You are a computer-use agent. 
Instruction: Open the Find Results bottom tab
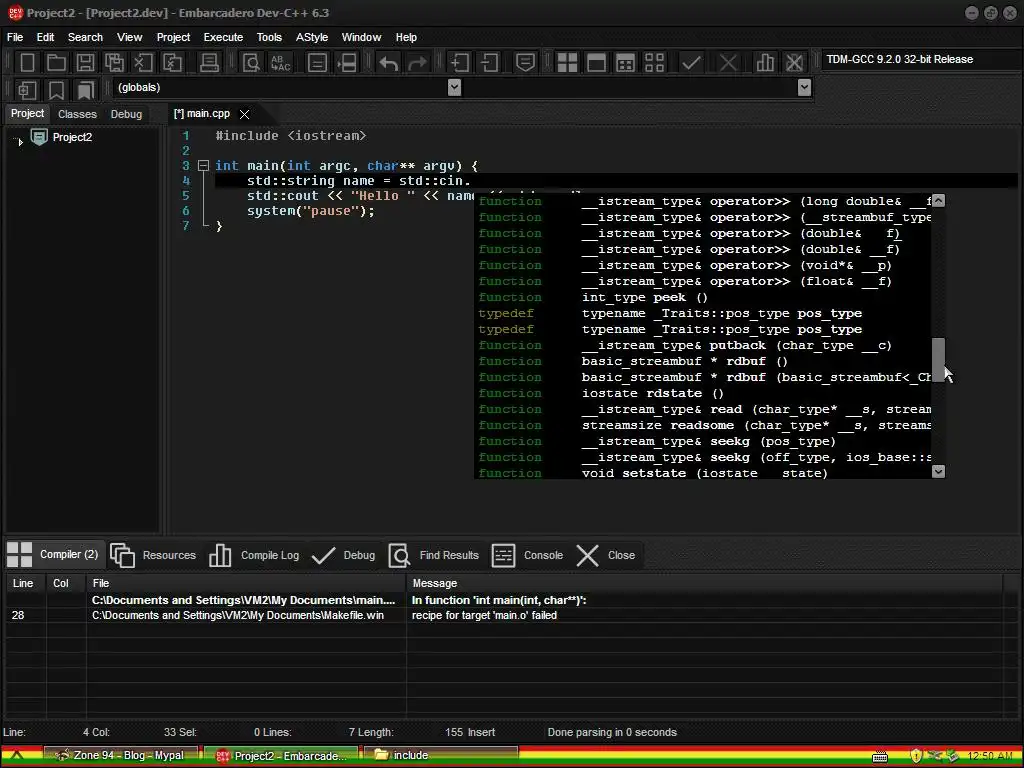point(434,555)
